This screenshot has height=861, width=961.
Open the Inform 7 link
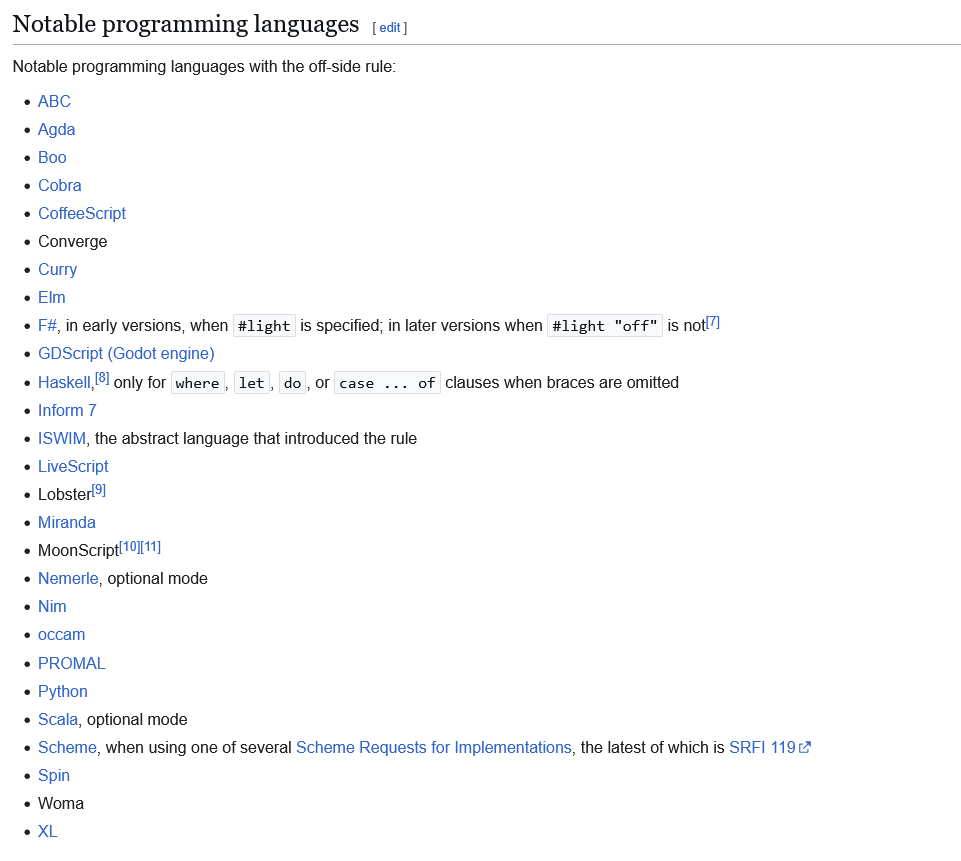tap(67, 410)
